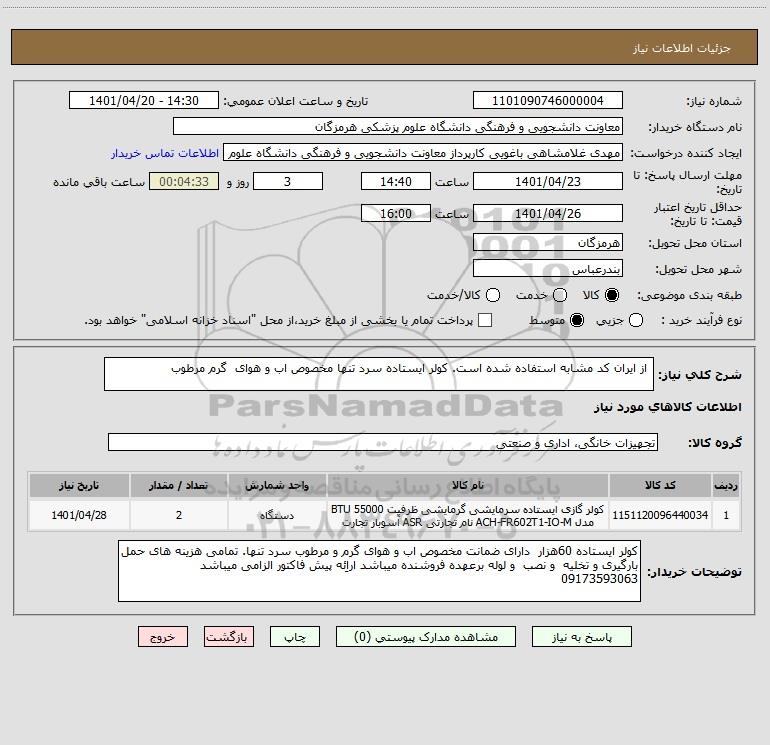Click the کد کالا column header

660,485
